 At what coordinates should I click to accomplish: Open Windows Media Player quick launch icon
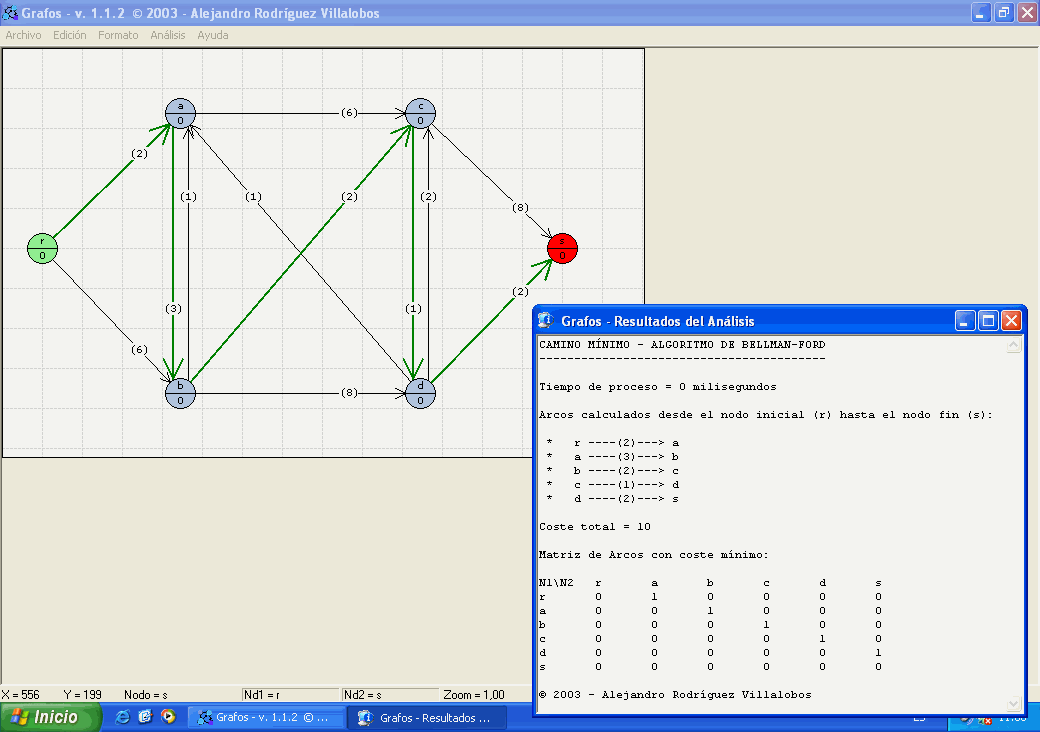click(168, 717)
